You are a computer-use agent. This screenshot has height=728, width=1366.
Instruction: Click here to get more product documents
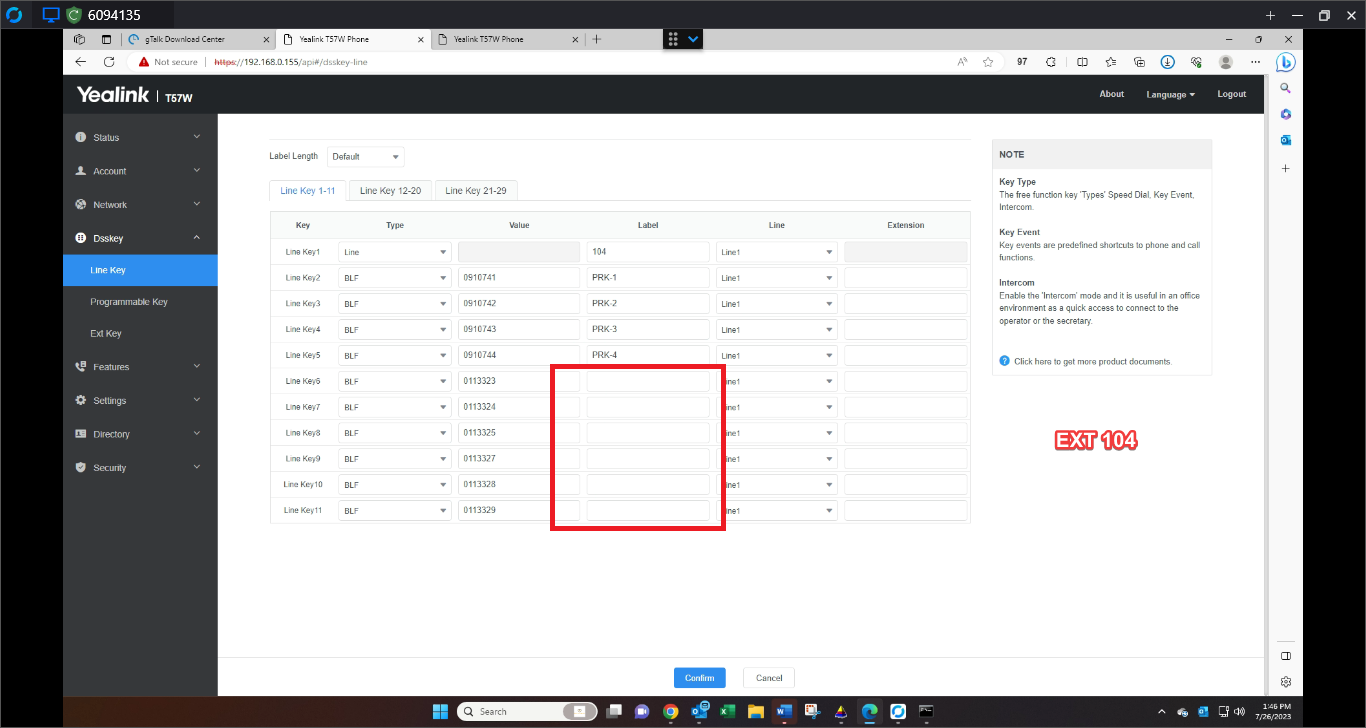tap(1093, 361)
